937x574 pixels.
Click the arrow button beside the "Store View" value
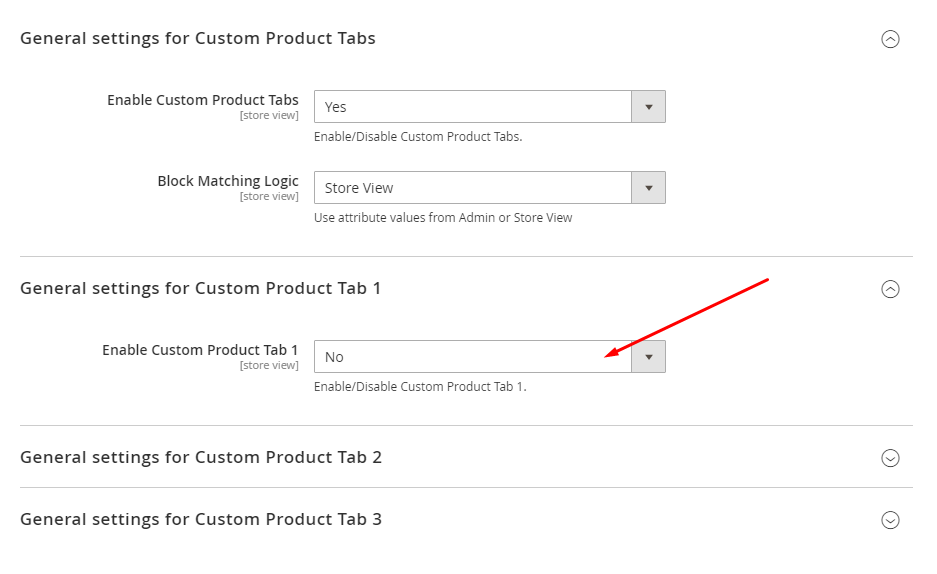(x=648, y=188)
